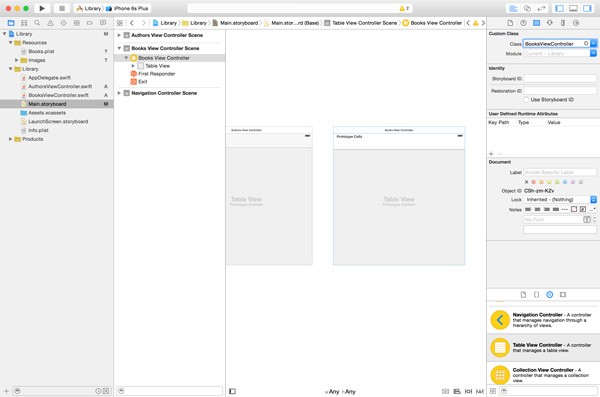Image resolution: width=600 pixels, height=397 pixels.
Task: Show the File inspector
Action: 510,23
